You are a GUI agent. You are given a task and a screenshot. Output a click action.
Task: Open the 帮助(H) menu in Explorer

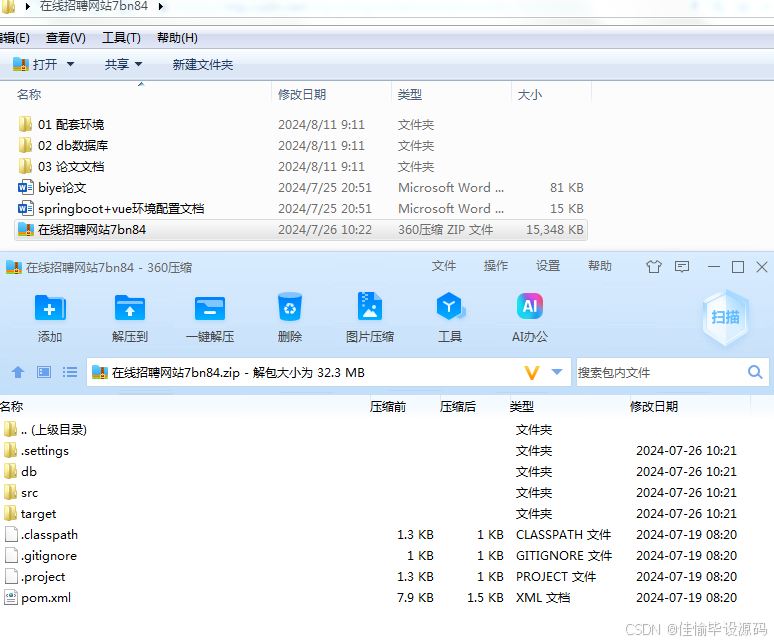[x=177, y=38]
